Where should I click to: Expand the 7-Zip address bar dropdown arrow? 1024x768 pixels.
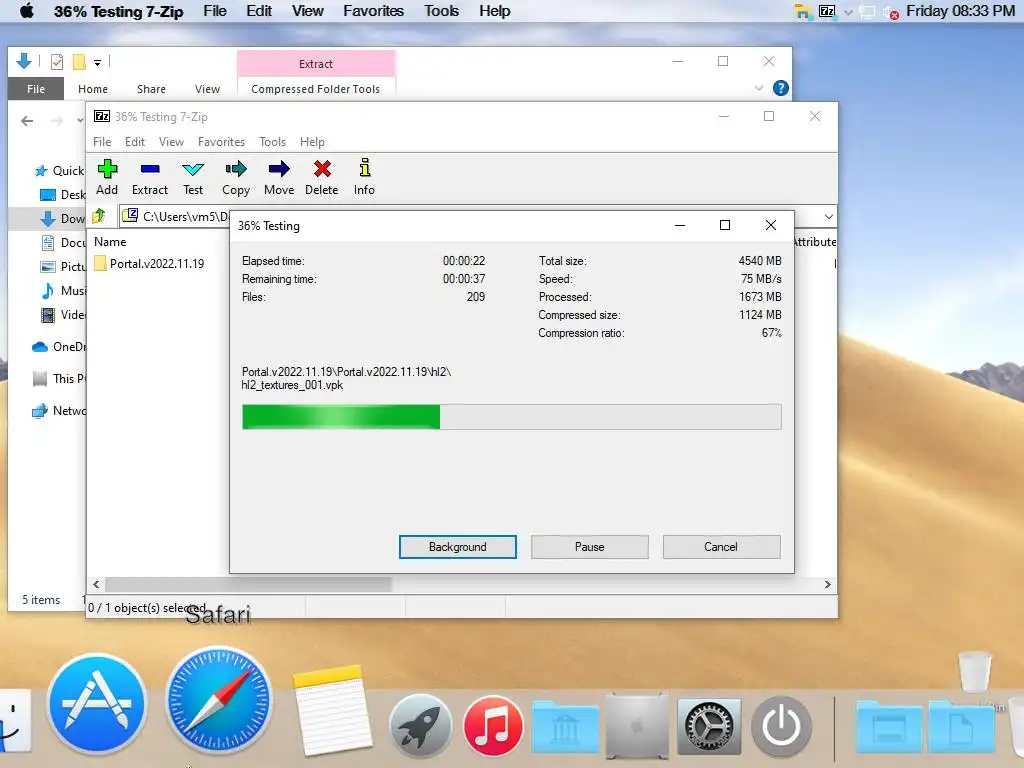tap(828, 216)
